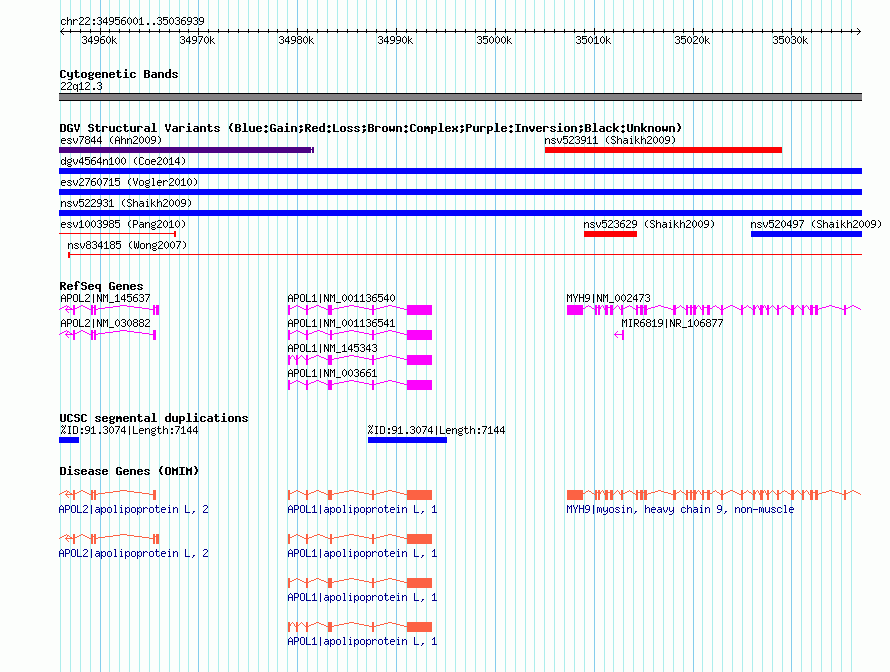Click the MYH9|NM_002473 gene model

(714, 310)
